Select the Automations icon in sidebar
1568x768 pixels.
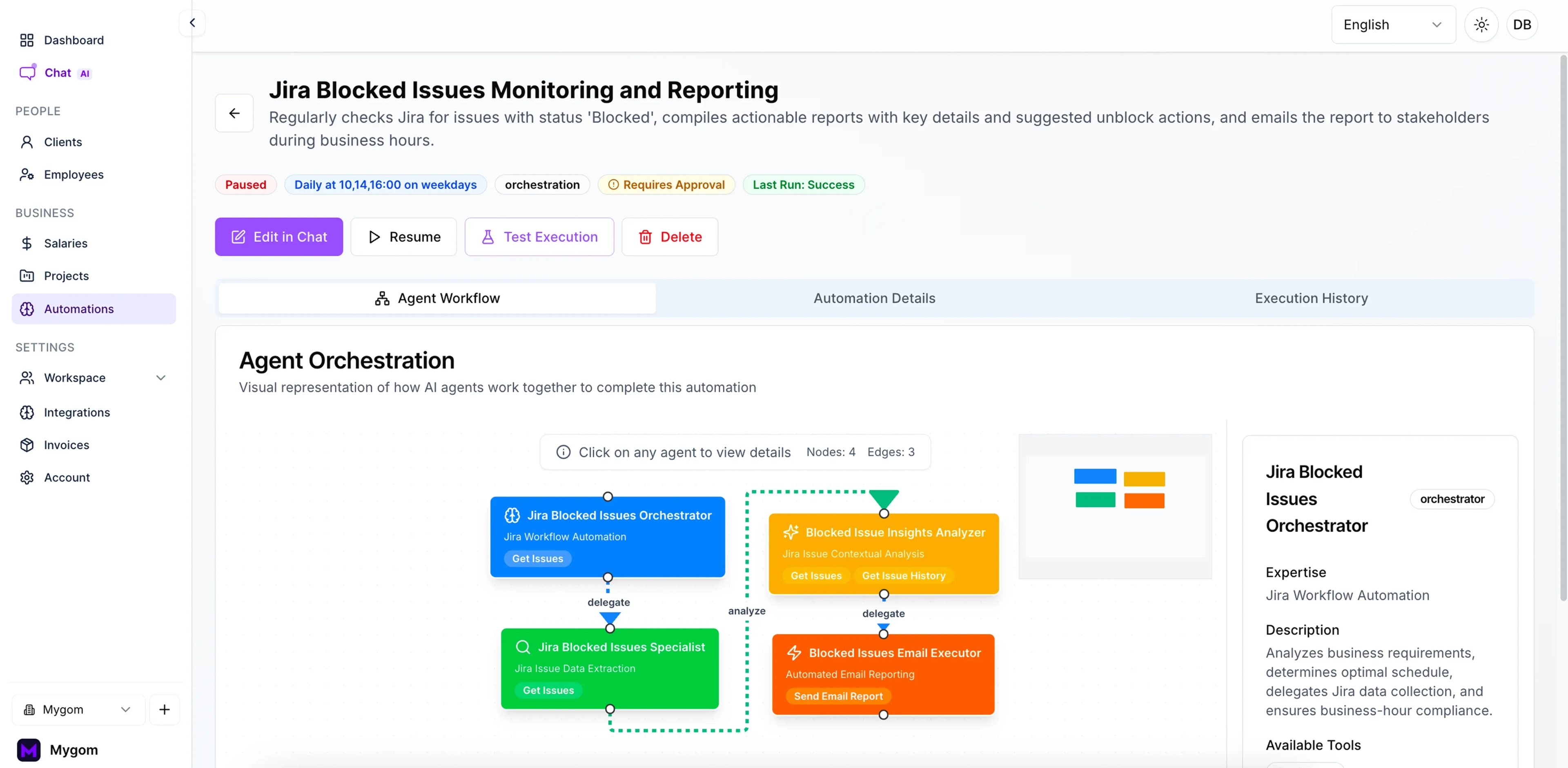pyautogui.click(x=27, y=309)
